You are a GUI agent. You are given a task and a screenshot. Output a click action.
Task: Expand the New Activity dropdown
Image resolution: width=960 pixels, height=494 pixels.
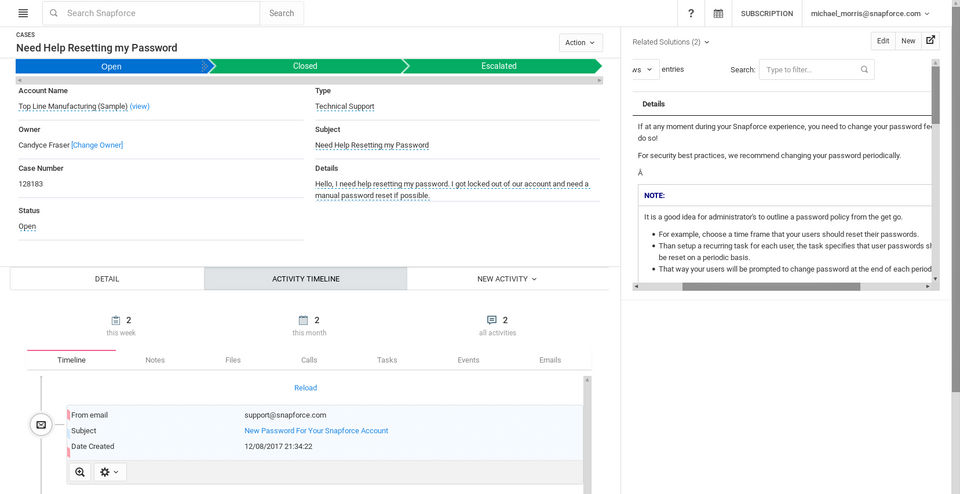coord(507,279)
